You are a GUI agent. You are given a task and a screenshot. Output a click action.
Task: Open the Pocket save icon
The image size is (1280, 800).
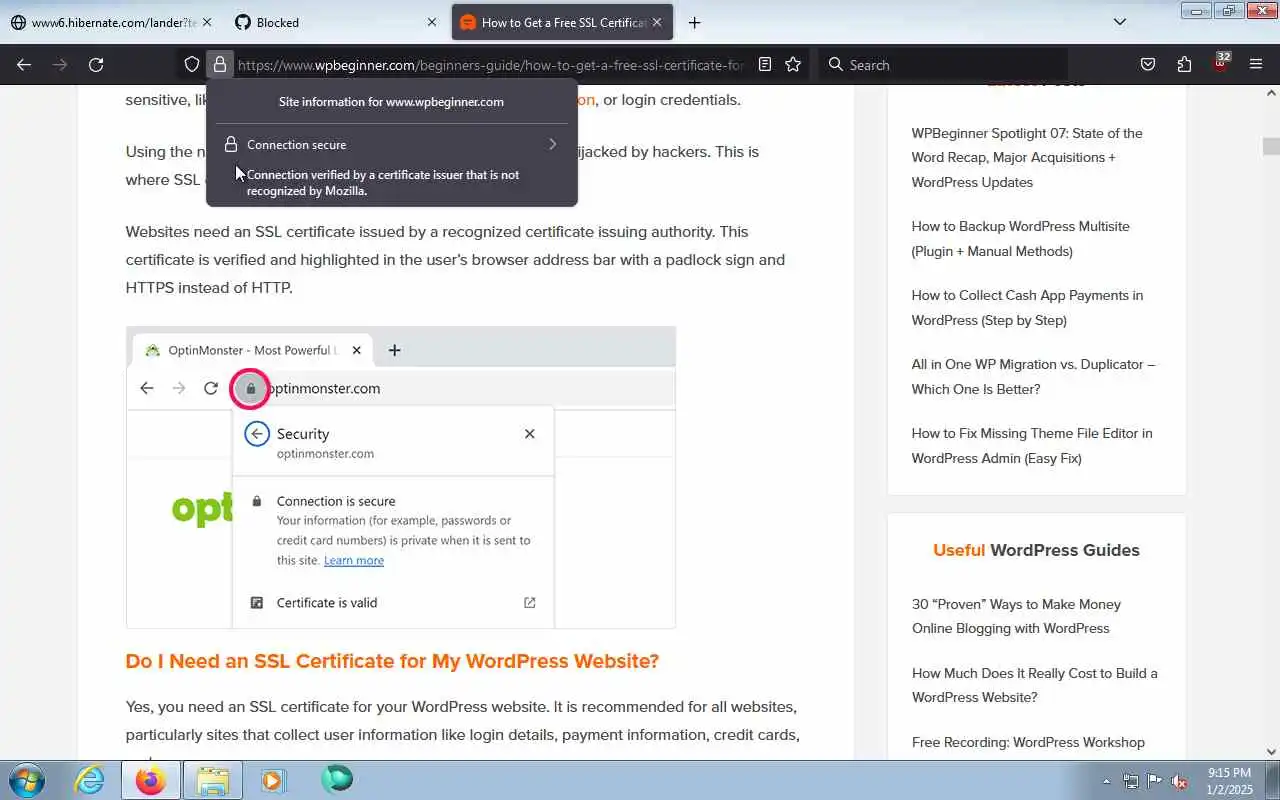click(1148, 65)
